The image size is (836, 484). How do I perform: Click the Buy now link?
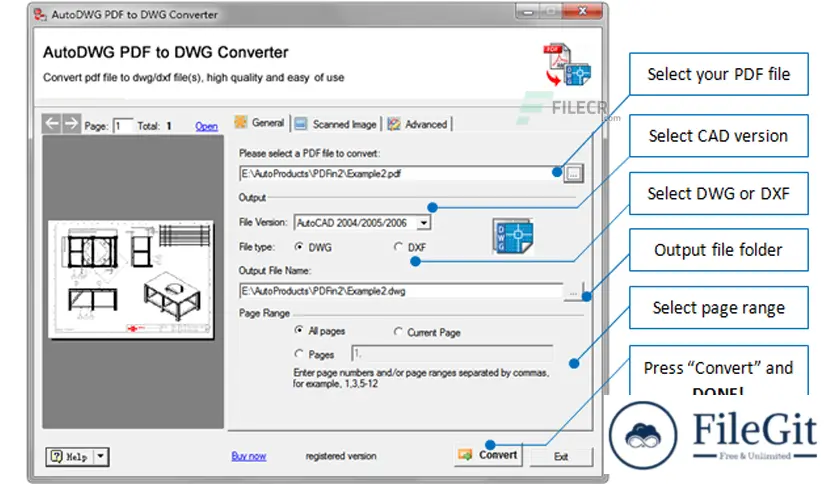pos(249,456)
